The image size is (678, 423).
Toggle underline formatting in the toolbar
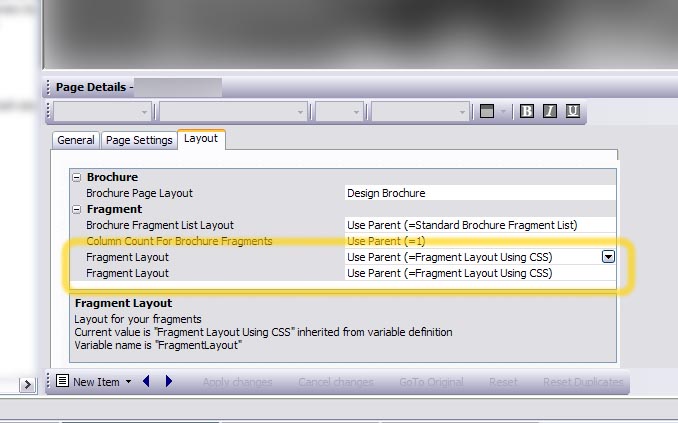point(572,112)
